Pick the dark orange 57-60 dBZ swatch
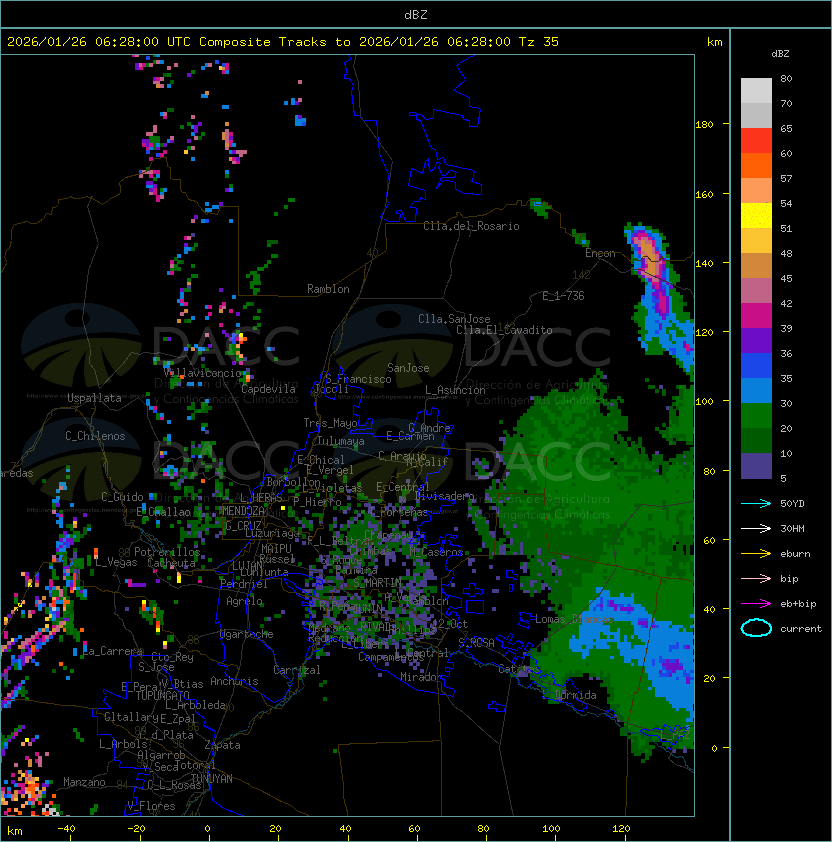 [756, 165]
